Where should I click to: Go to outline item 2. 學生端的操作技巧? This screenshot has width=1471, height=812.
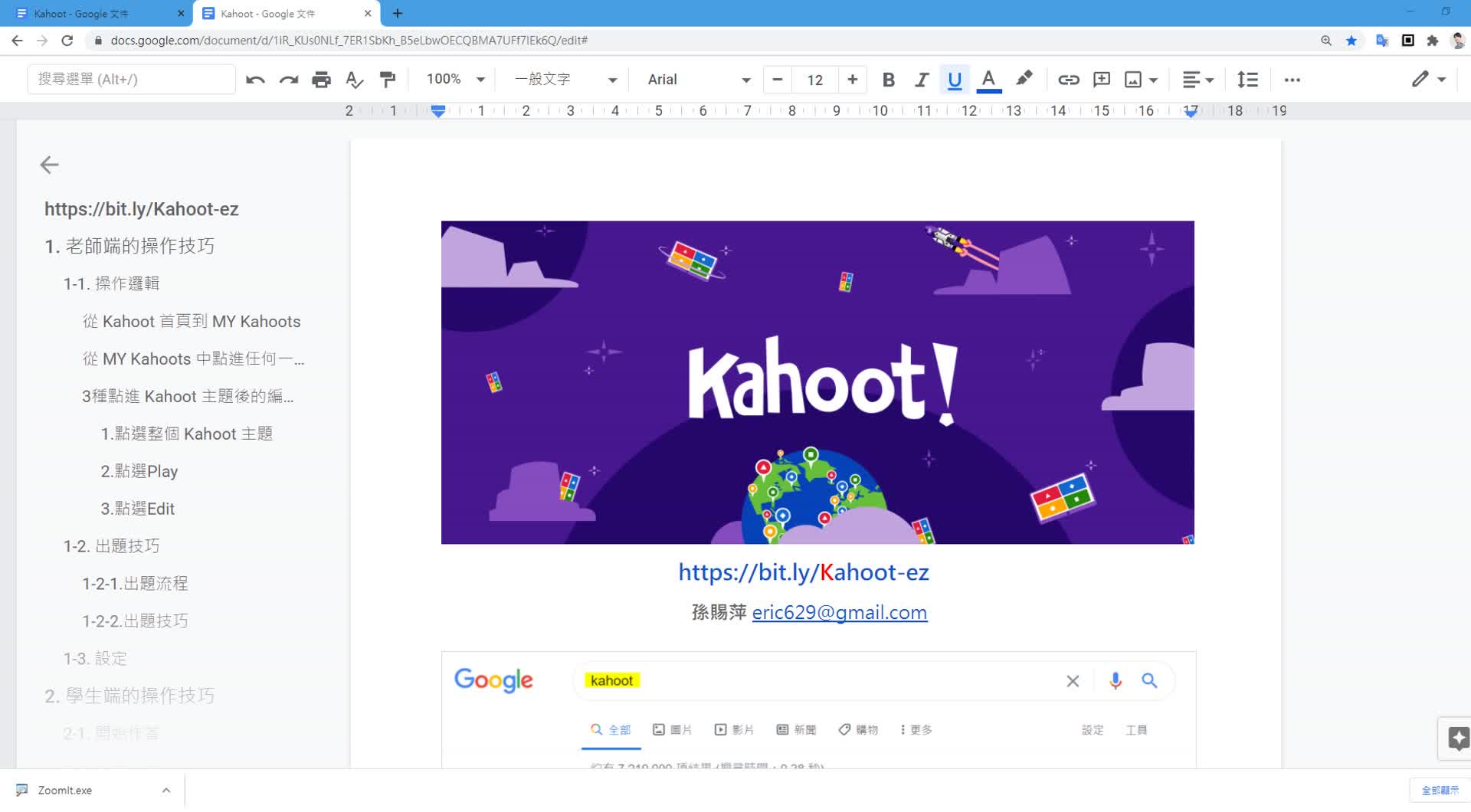(x=129, y=696)
